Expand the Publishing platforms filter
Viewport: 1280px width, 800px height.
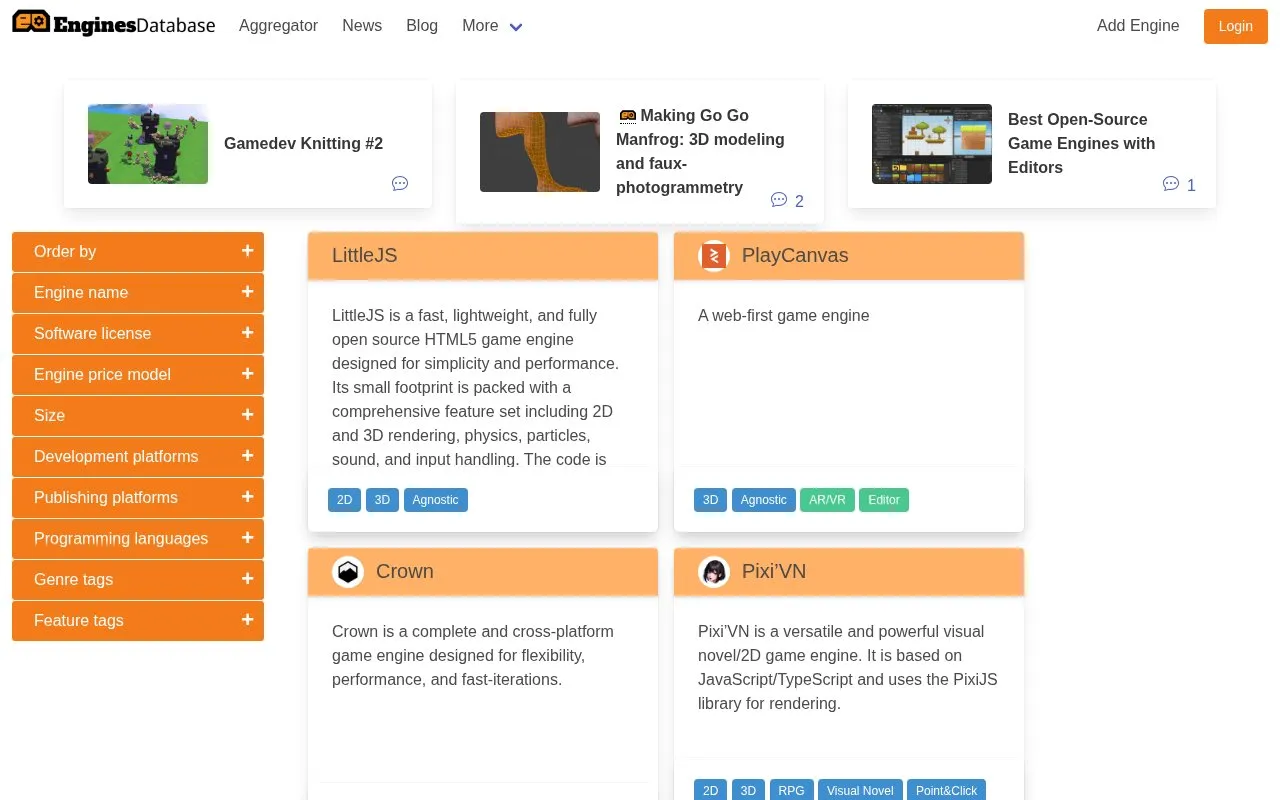[138, 498]
